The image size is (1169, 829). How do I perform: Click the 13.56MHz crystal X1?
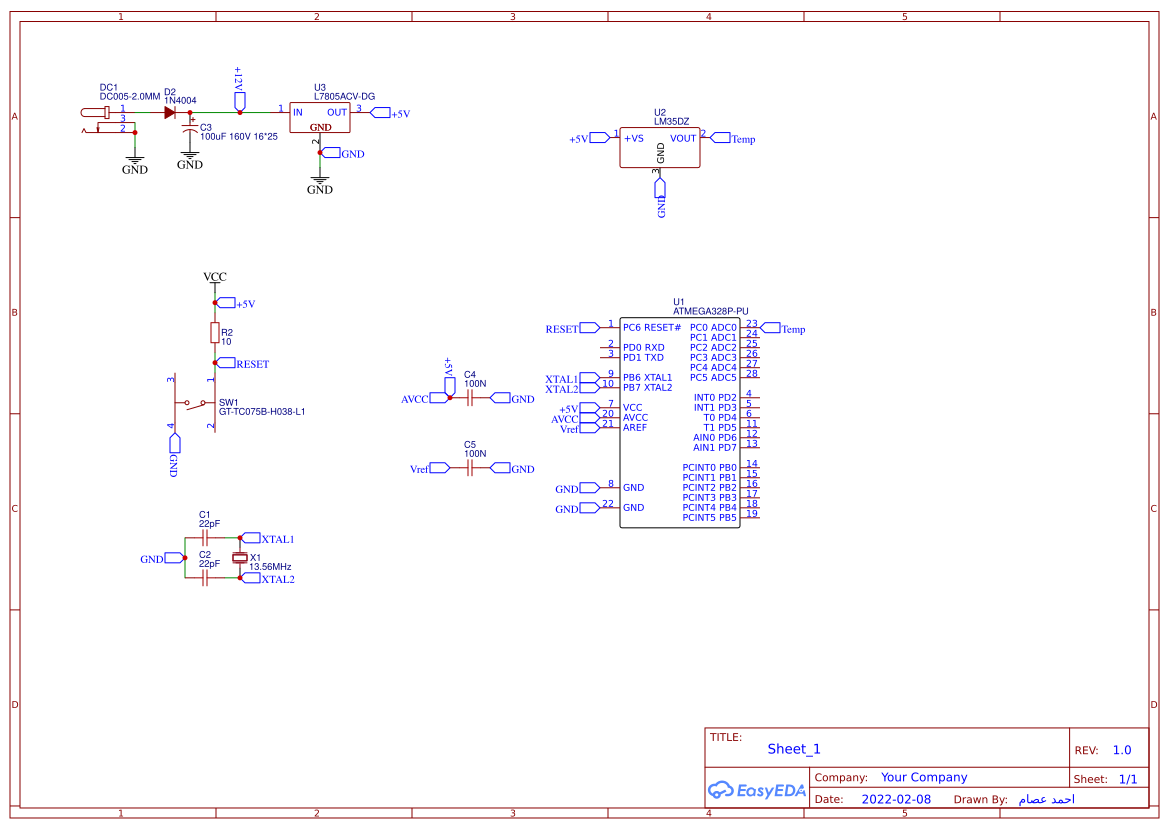[x=238, y=560]
